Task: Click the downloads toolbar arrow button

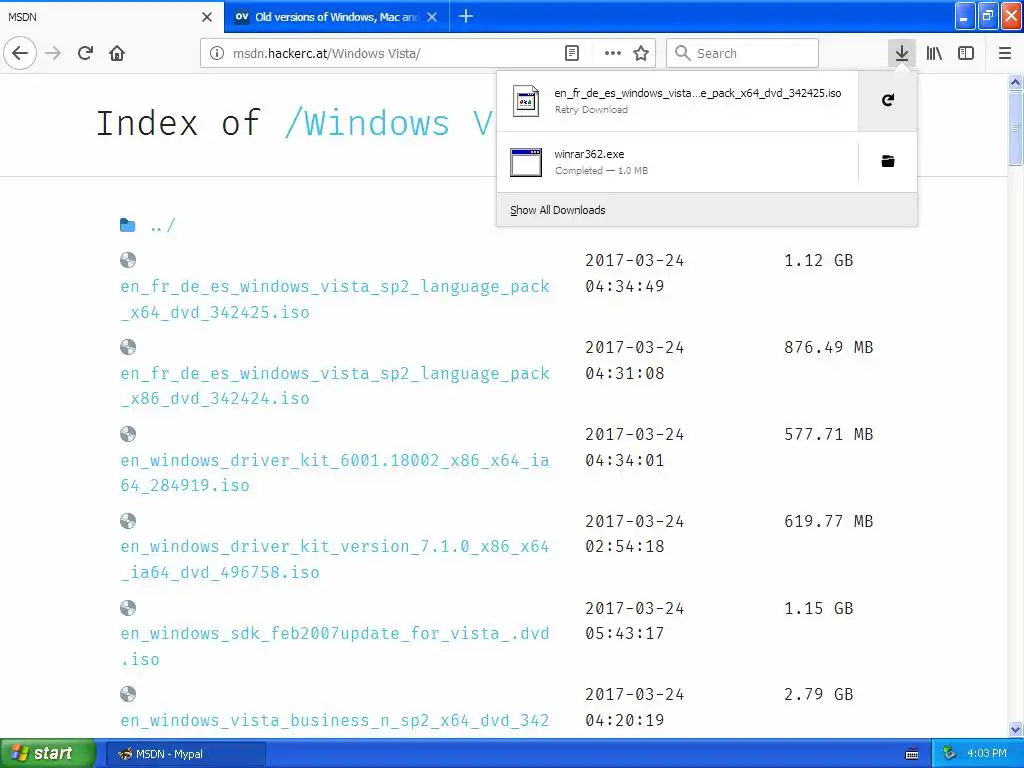Action: (x=902, y=53)
